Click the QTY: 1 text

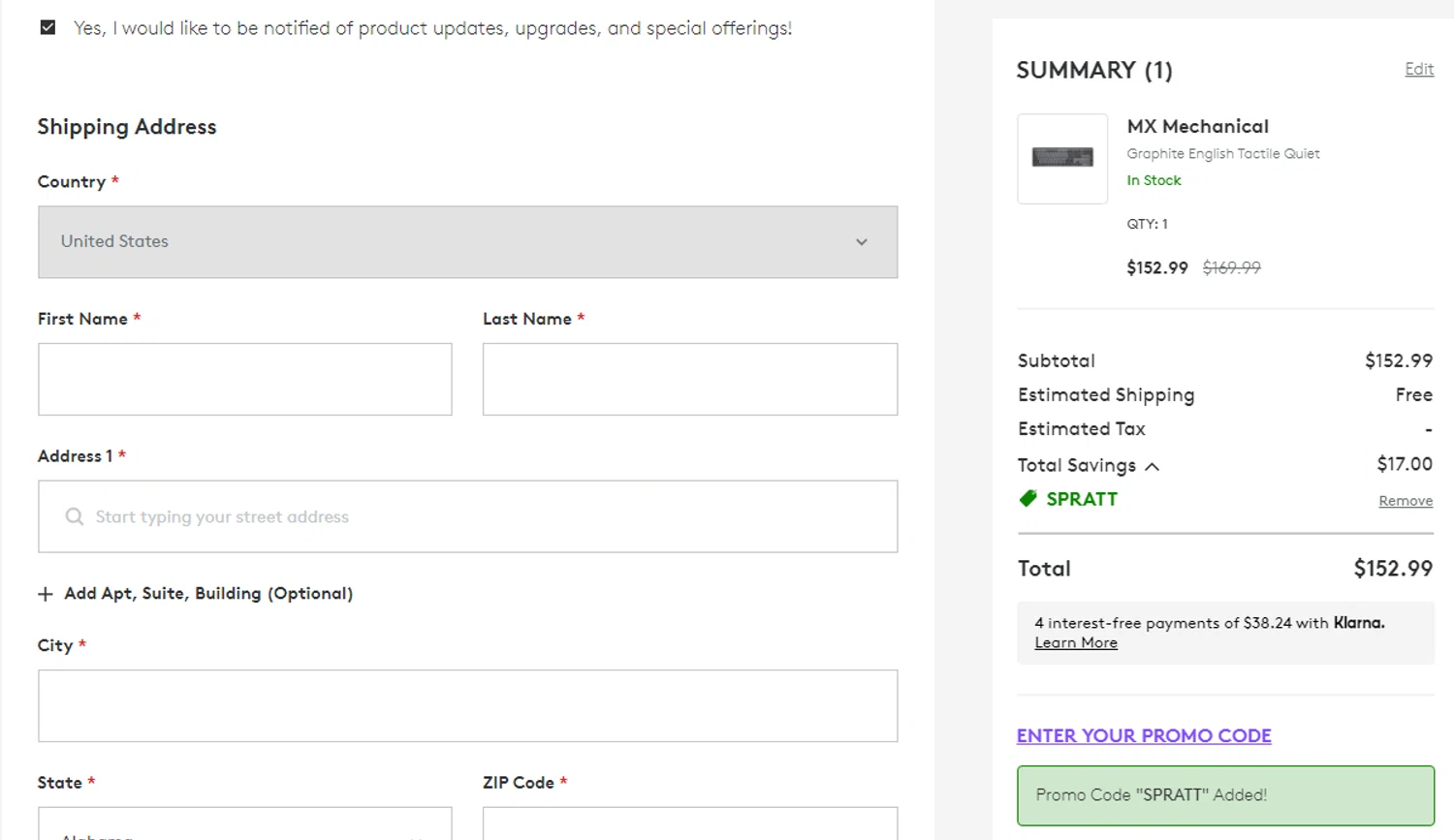[1147, 224]
